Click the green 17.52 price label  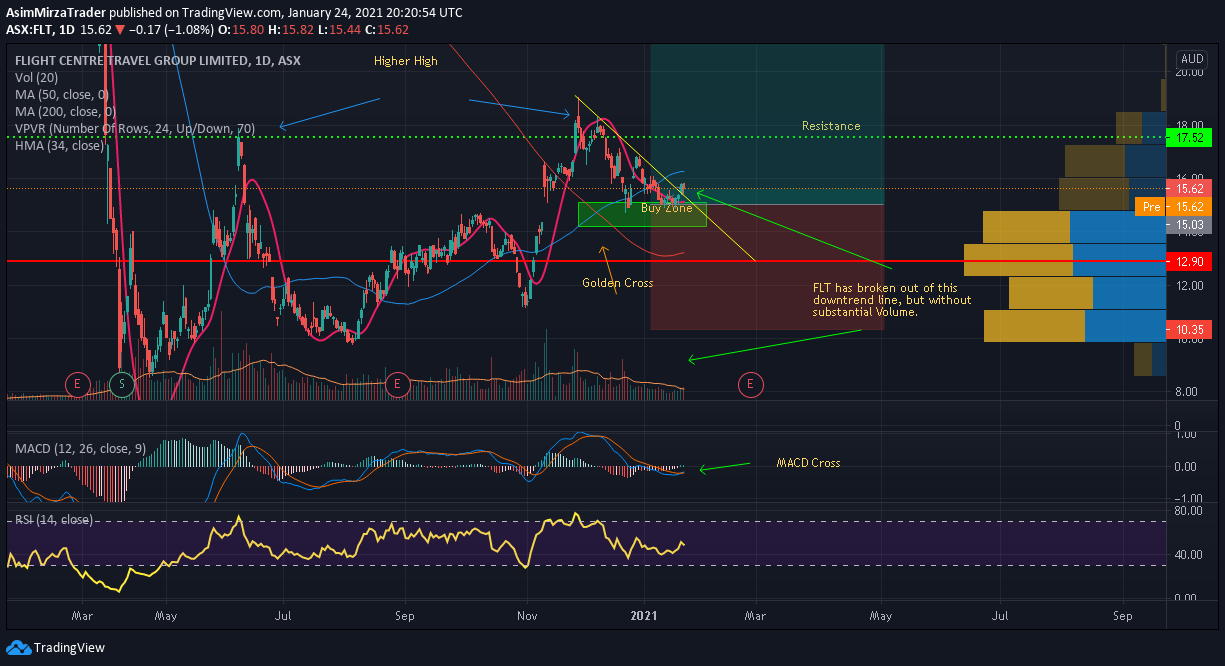pyautogui.click(x=1190, y=139)
